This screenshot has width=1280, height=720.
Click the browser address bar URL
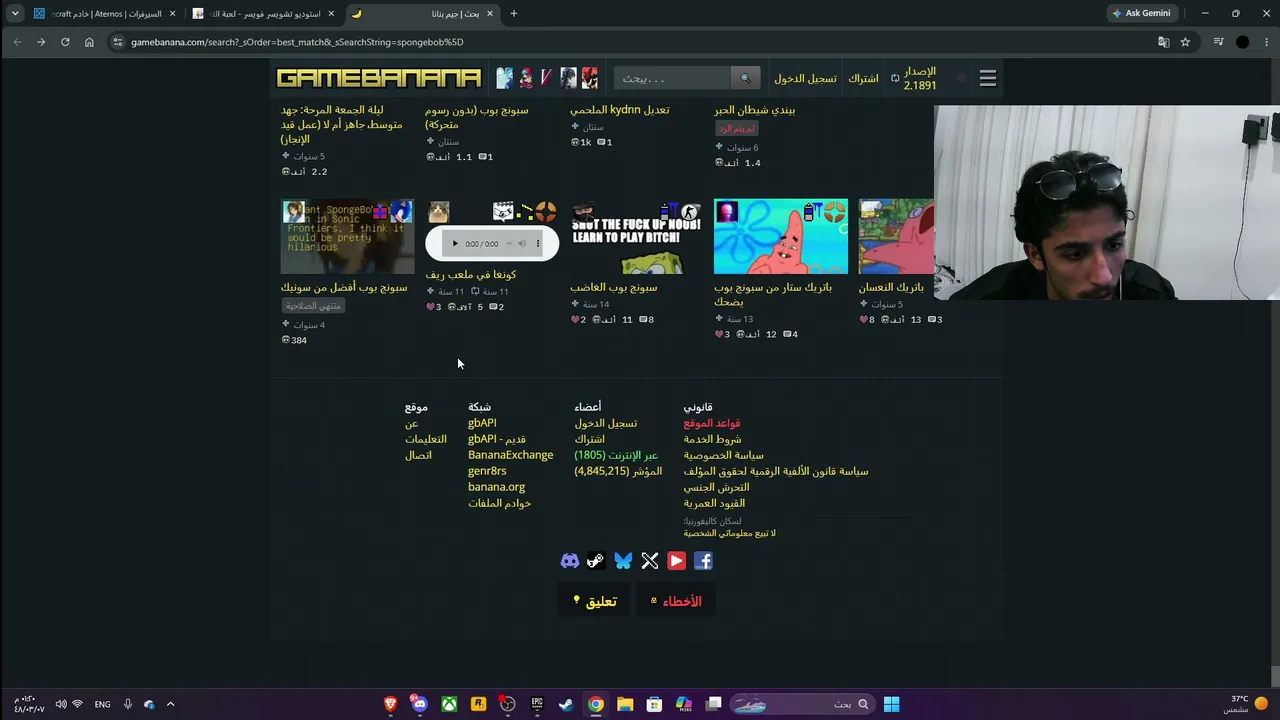[x=297, y=42]
